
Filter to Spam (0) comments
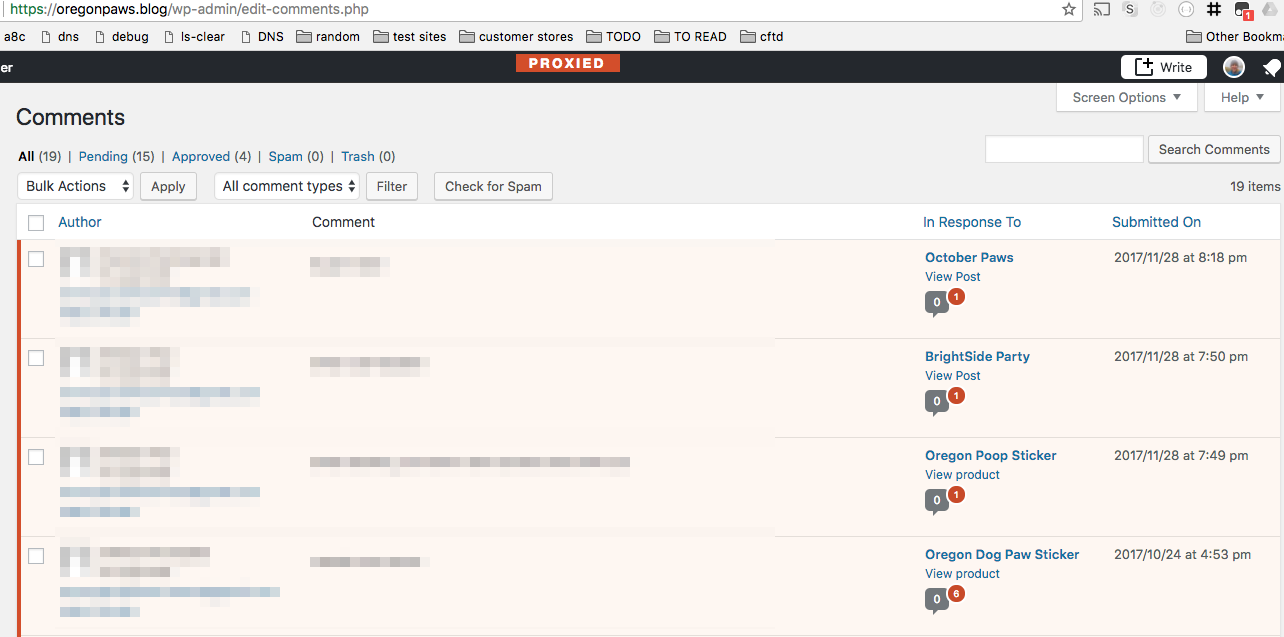(296, 156)
